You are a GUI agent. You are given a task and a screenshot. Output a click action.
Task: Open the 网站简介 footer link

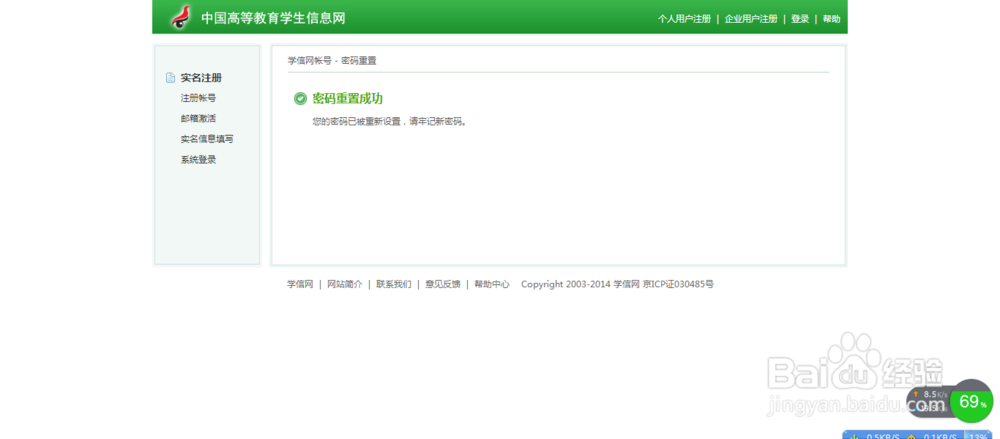click(344, 284)
